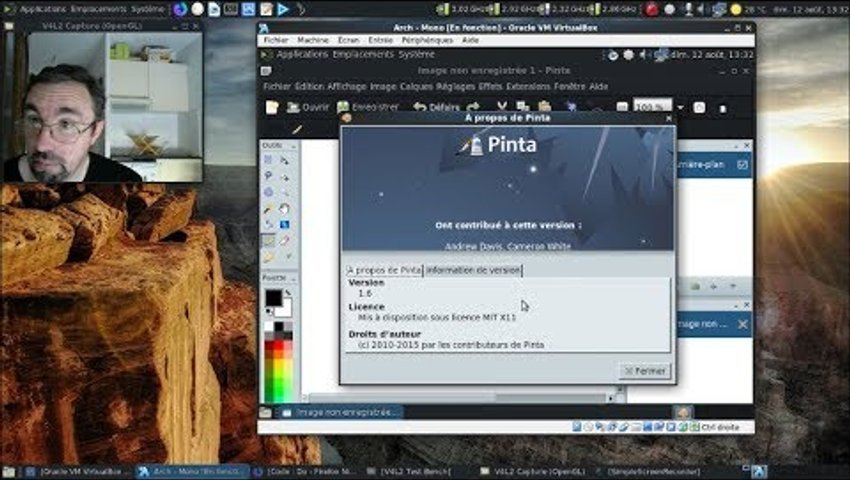Click the webcam preview in V4L2 Capture window

point(103,106)
